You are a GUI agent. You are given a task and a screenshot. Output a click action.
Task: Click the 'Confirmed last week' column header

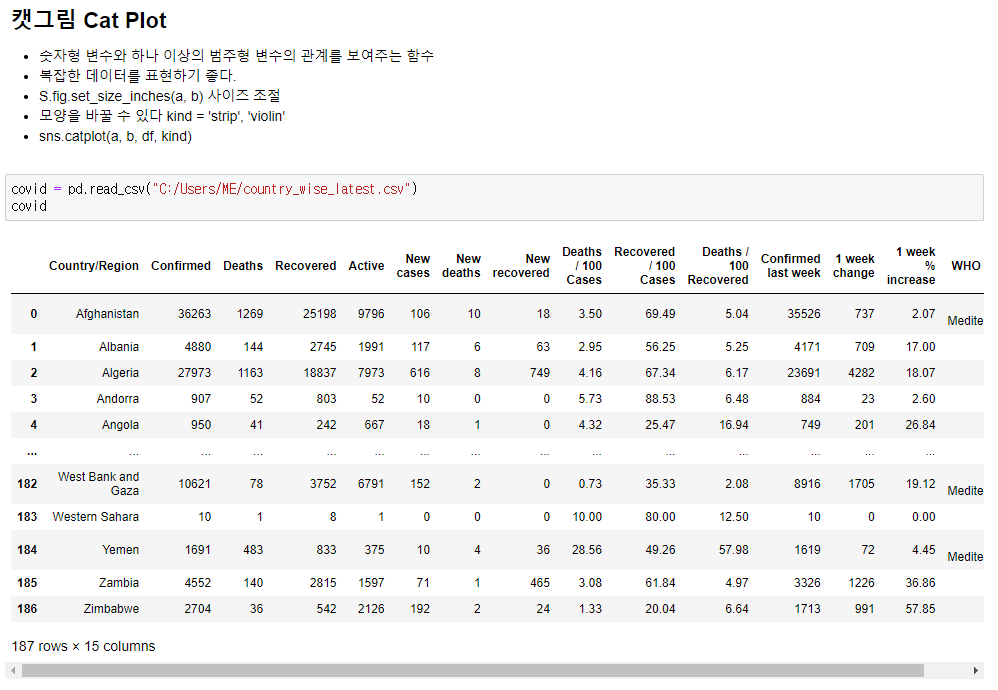791,265
